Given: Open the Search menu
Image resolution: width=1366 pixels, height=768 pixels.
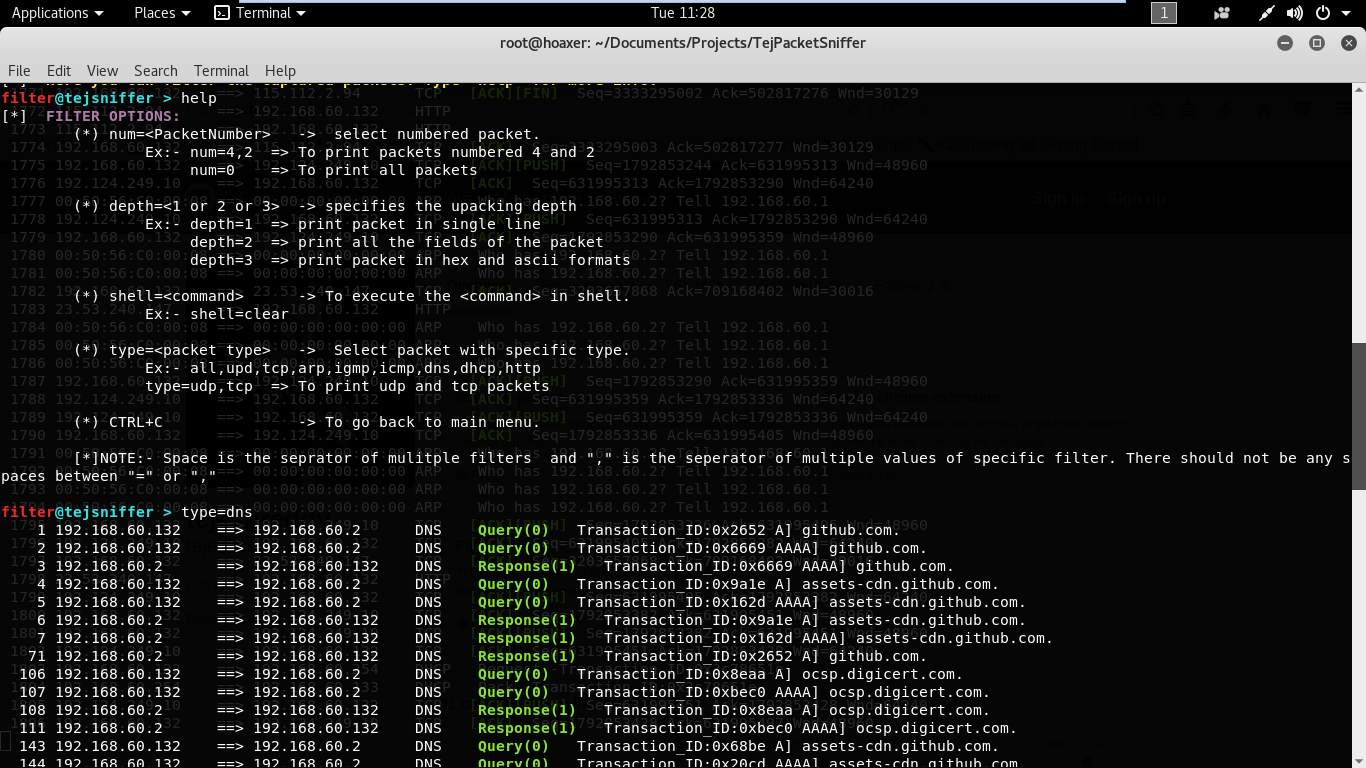Looking at the screenshot, I should [x=156, y=70].
